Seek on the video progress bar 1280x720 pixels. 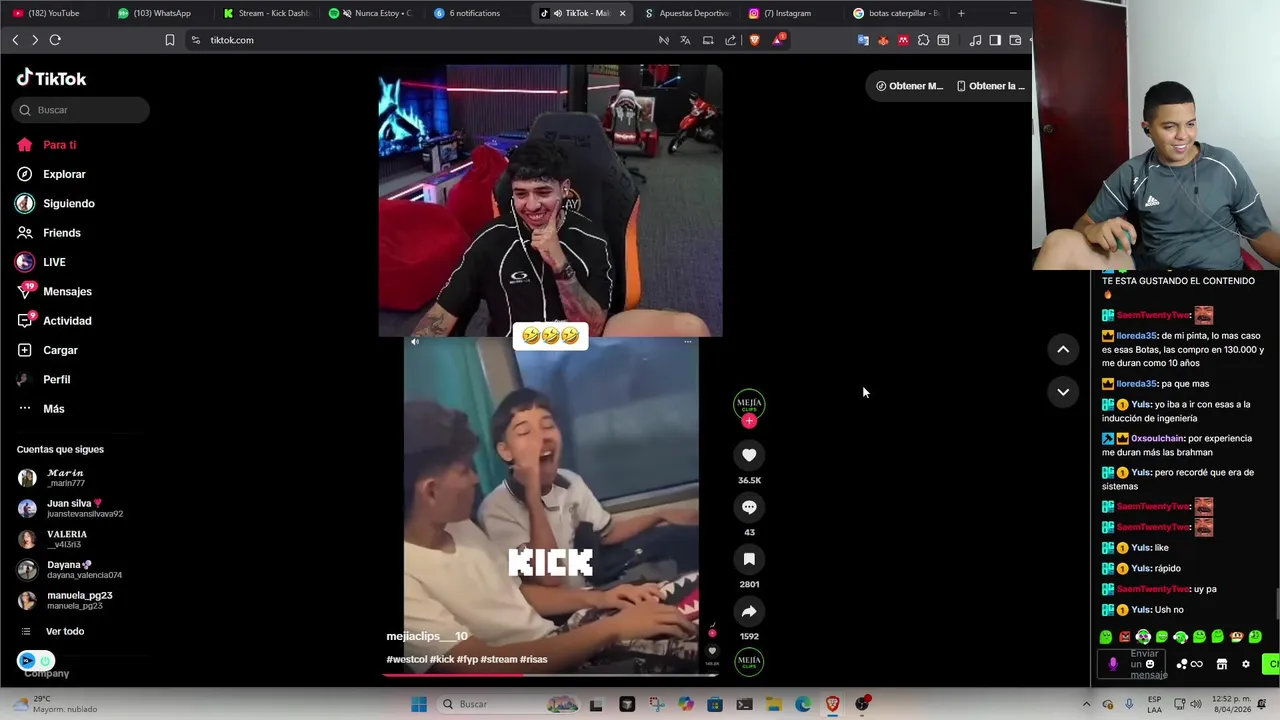(550, 674)
